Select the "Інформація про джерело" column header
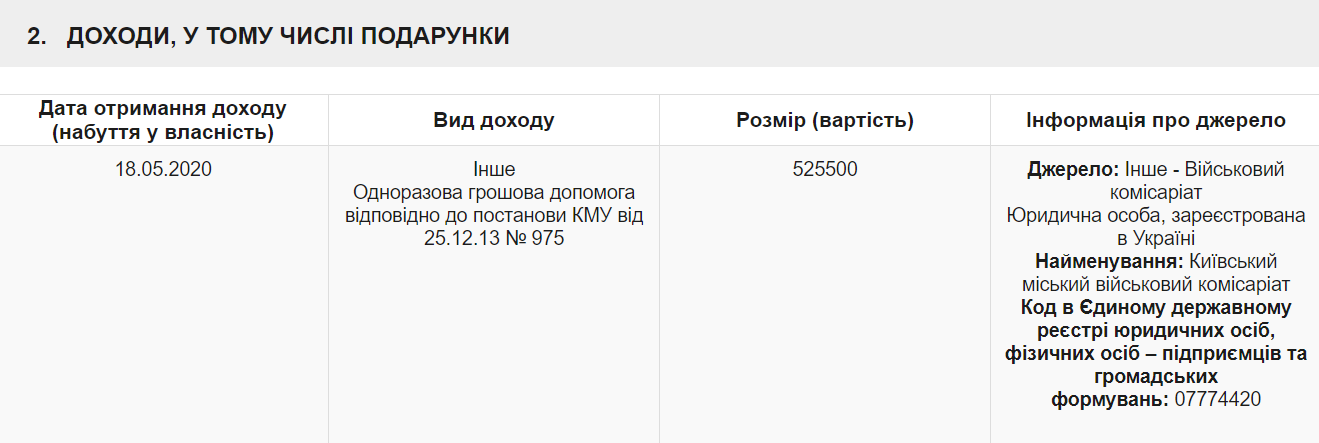 [1155, 121]
